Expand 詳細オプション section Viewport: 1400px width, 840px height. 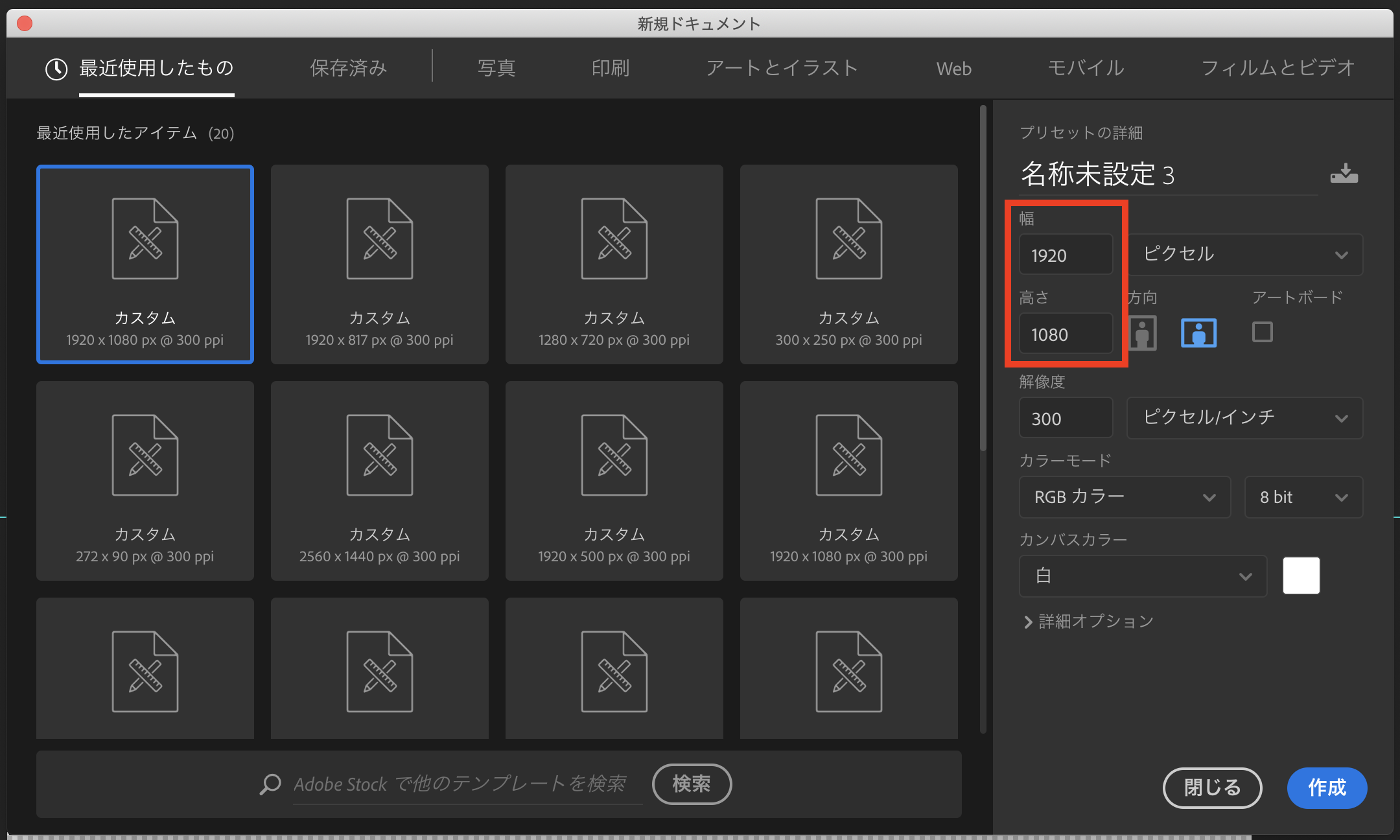(x=1089, y=622)
